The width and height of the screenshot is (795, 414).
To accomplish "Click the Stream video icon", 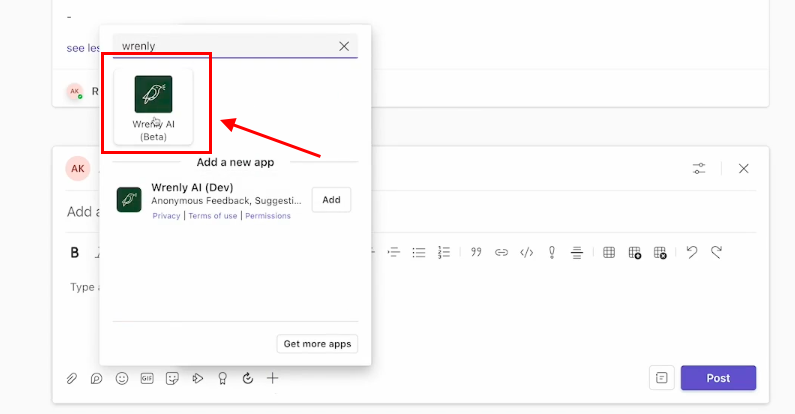I will (198, 379).
